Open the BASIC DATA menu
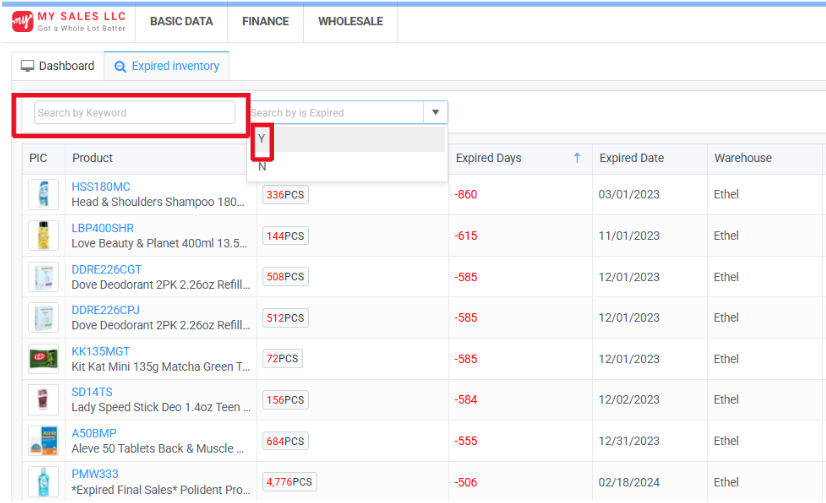Image resolution: width=826 pixels, height=503 pixels. (181, 21)
